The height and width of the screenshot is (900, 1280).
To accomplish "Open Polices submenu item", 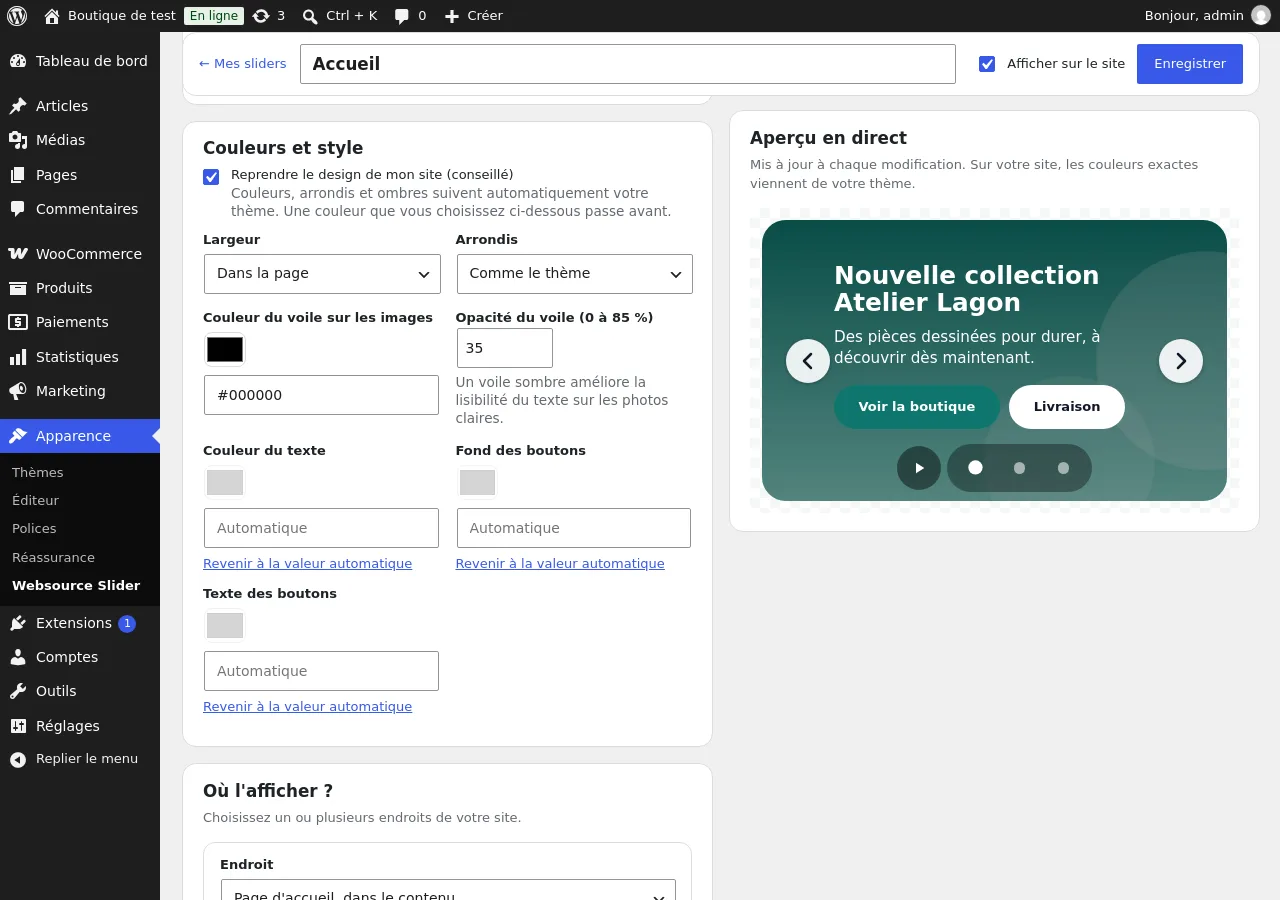I will pos(34,528).
